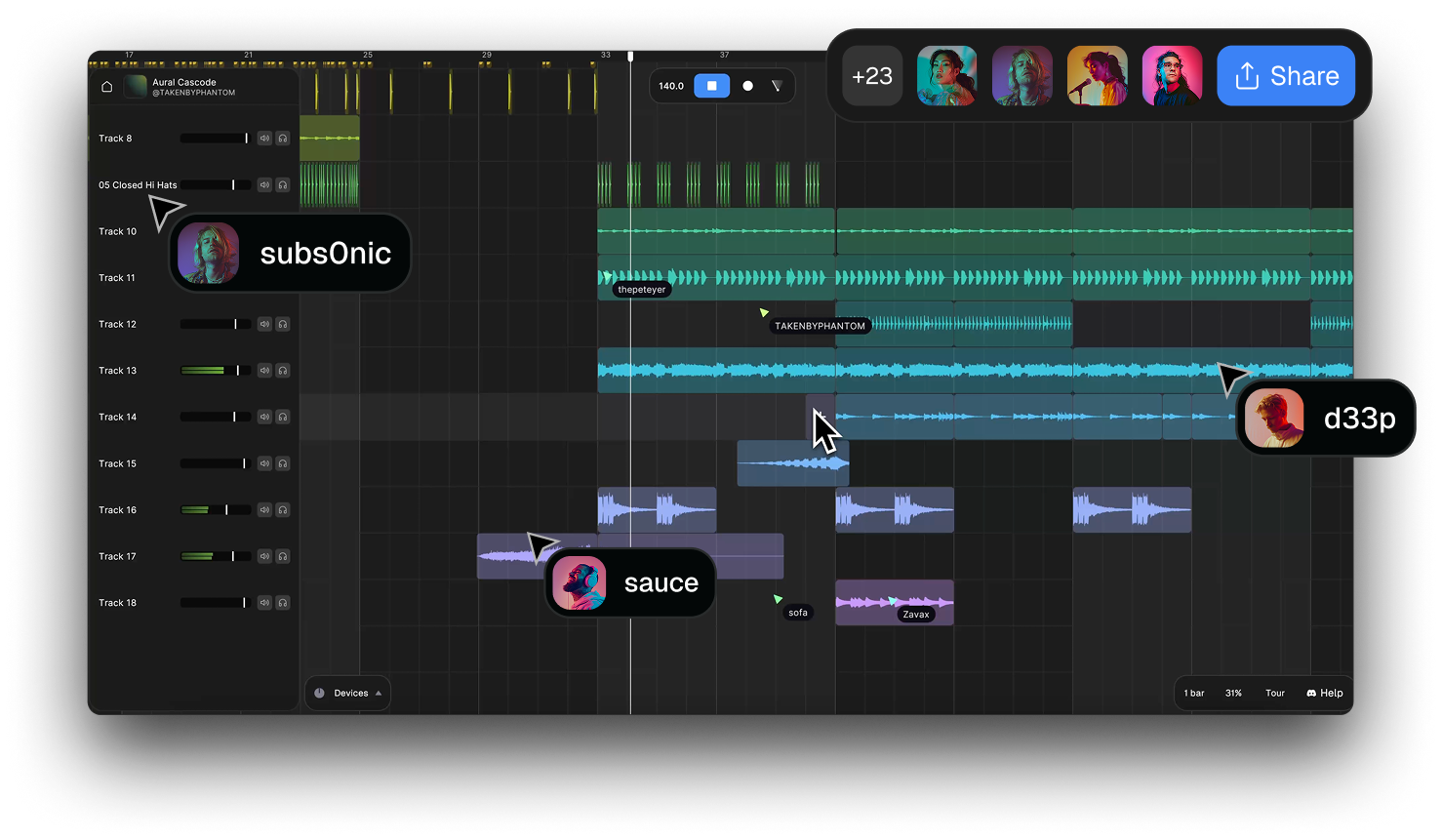Solo Track 12 with its headphones button

(283, 324)
